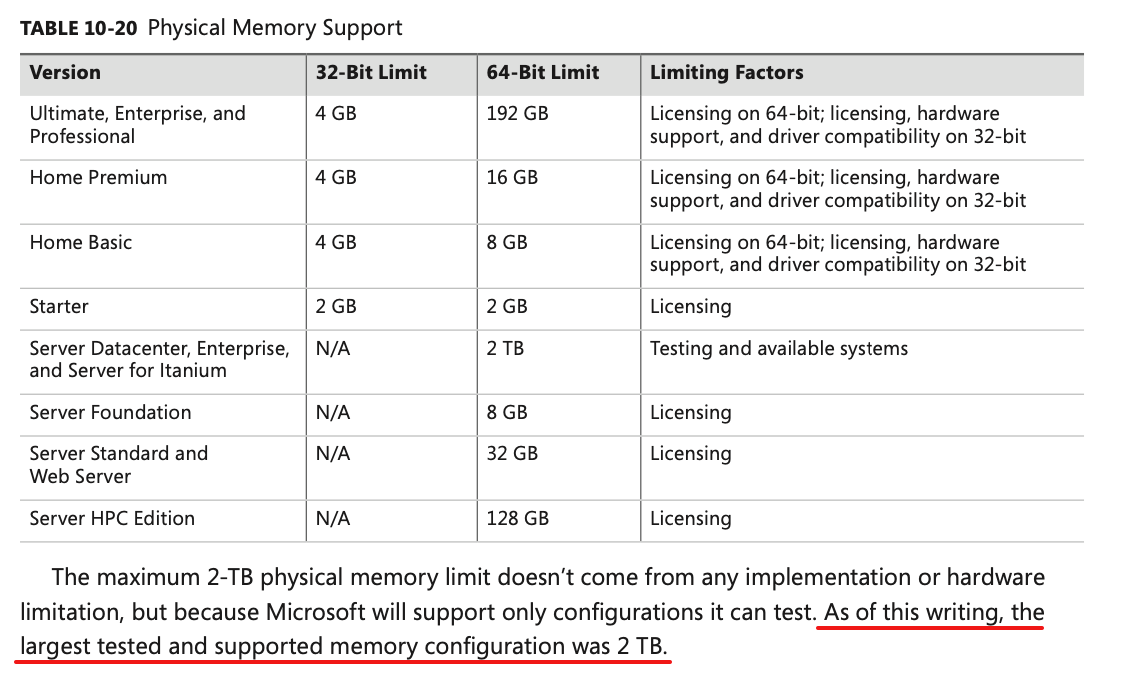This screenshot has height=674, width=1126.
Task: Select the Server Standard and Web Server cell
Action: pyautogui.click(x=118, y=464)
